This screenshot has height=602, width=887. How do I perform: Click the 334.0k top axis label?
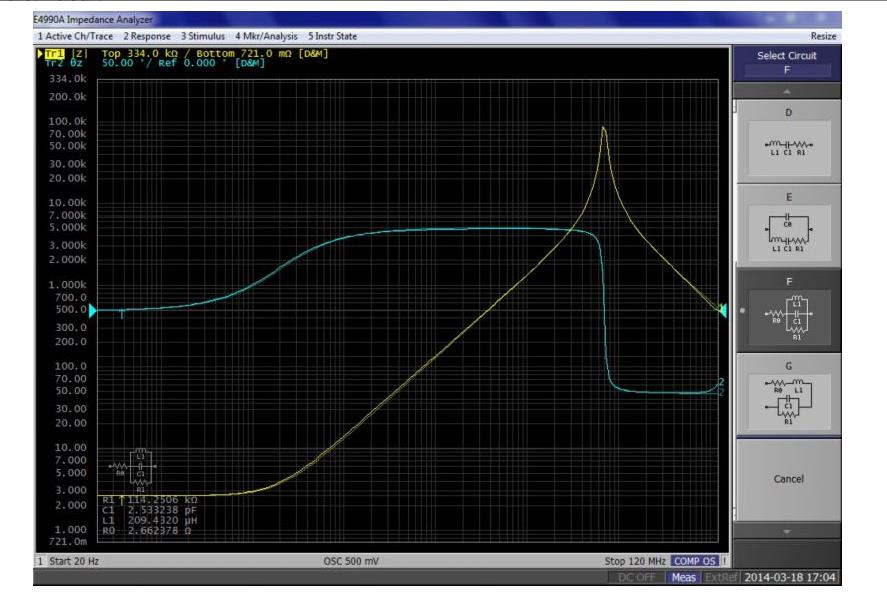(68, 79)
